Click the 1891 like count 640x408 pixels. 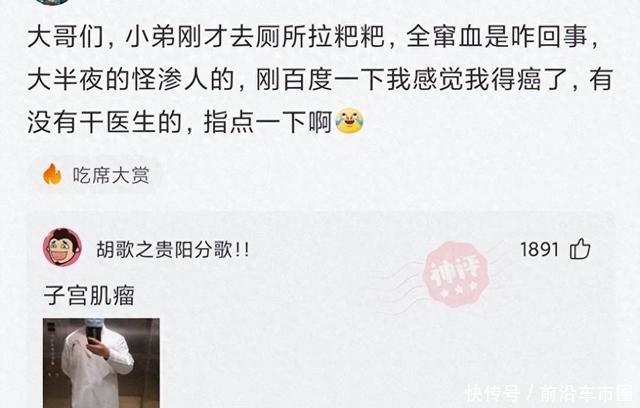click(x=539, y=249)
